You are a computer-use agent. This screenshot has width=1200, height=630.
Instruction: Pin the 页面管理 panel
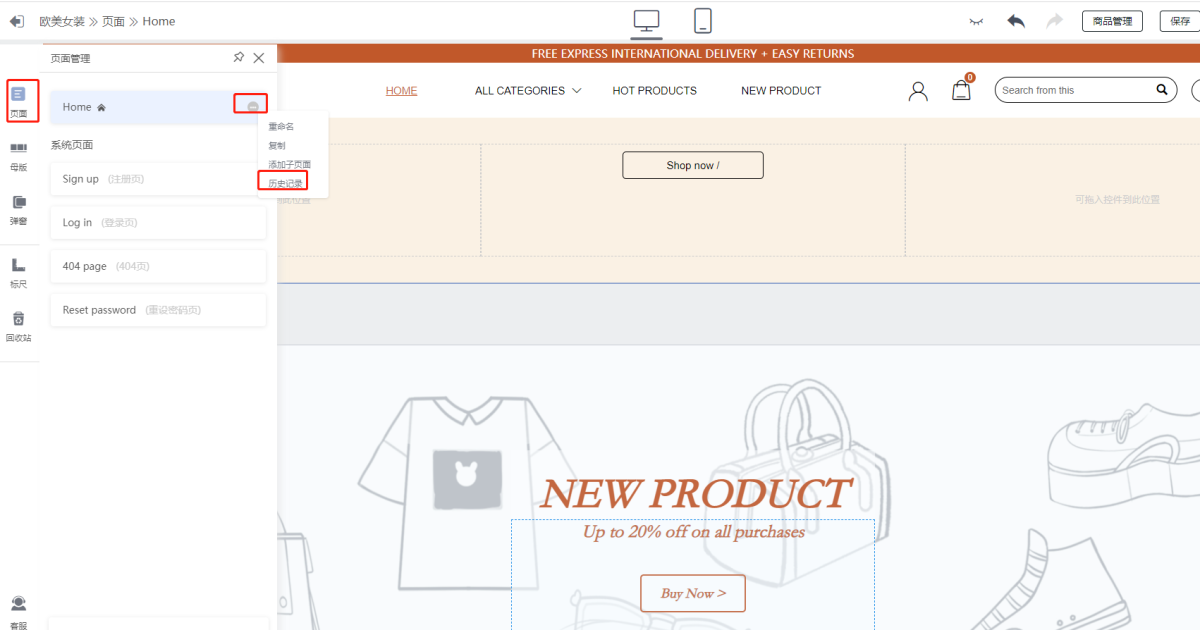point(238,58)
